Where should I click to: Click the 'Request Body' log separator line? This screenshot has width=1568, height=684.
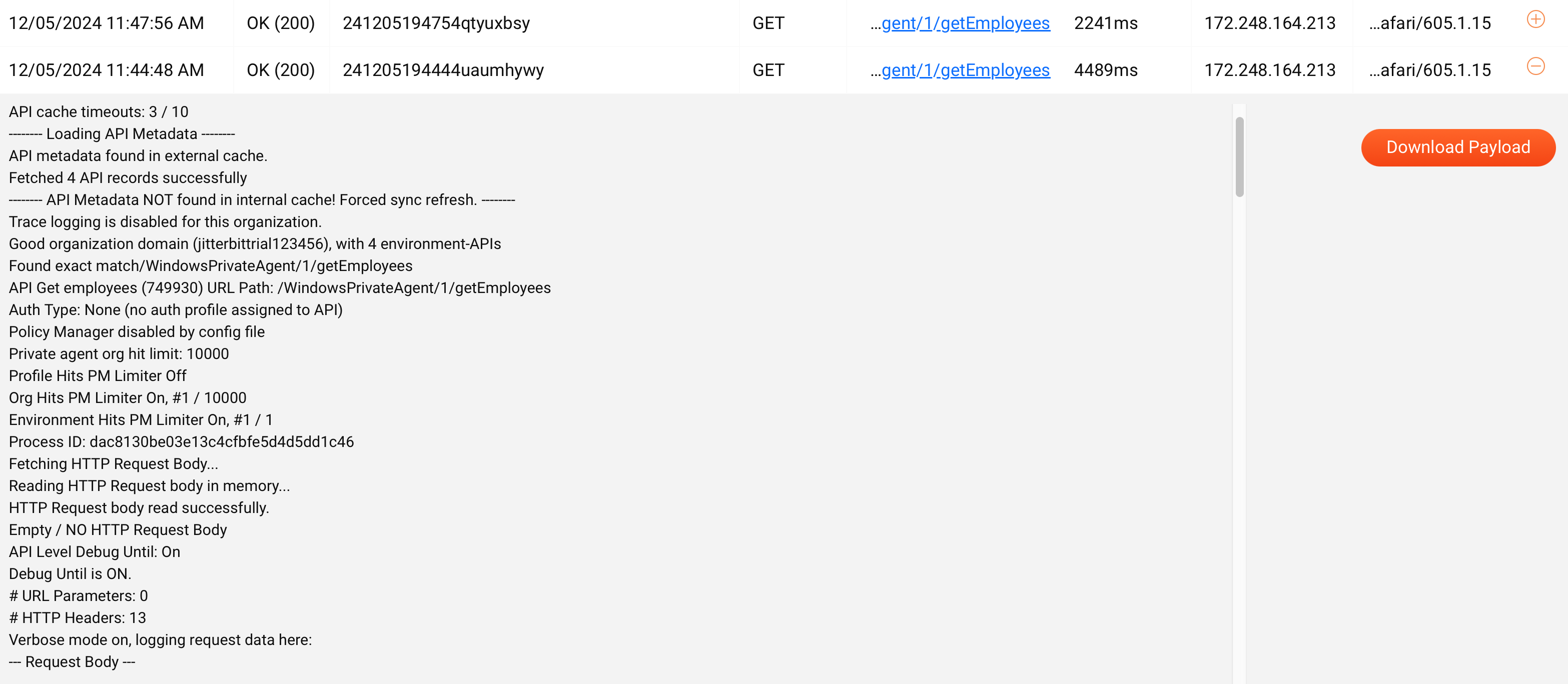click(72, 661)
